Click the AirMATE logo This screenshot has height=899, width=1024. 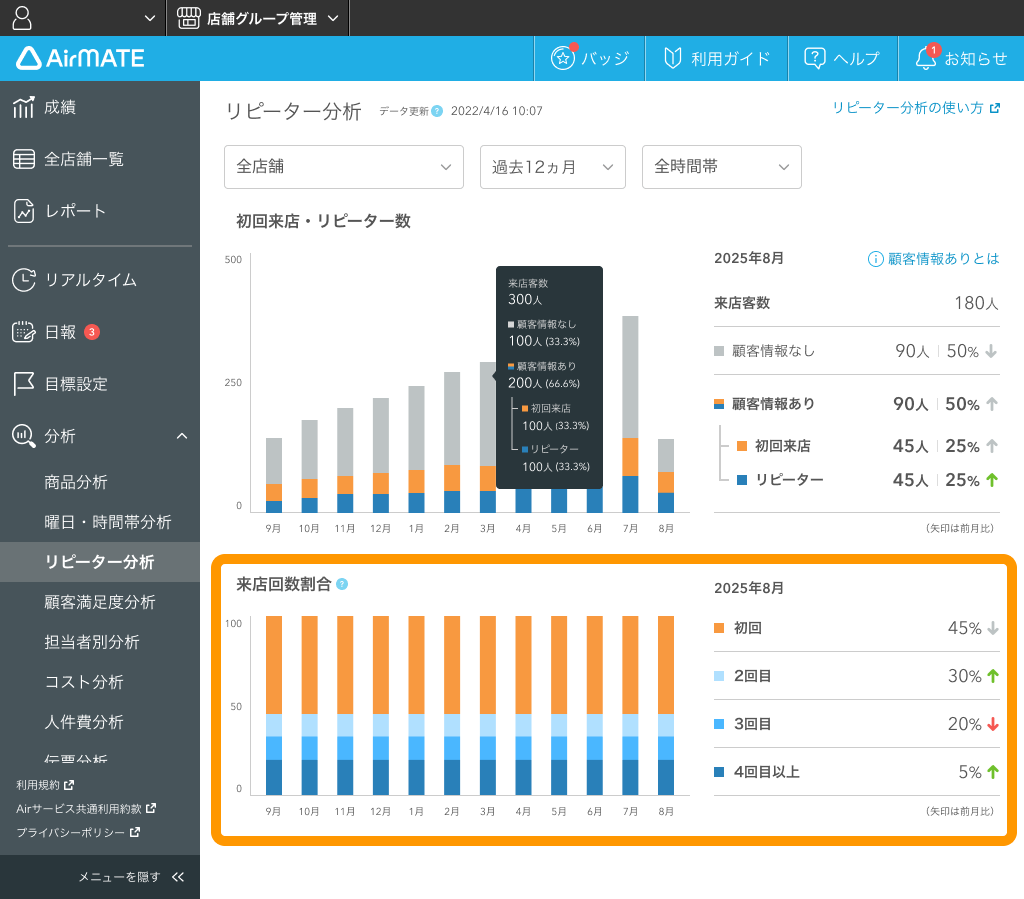(80, 58)
